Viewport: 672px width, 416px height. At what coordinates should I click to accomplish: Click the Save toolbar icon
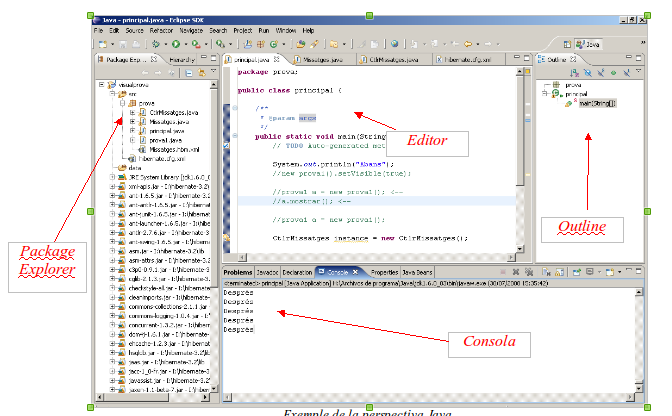coord(123,44)
